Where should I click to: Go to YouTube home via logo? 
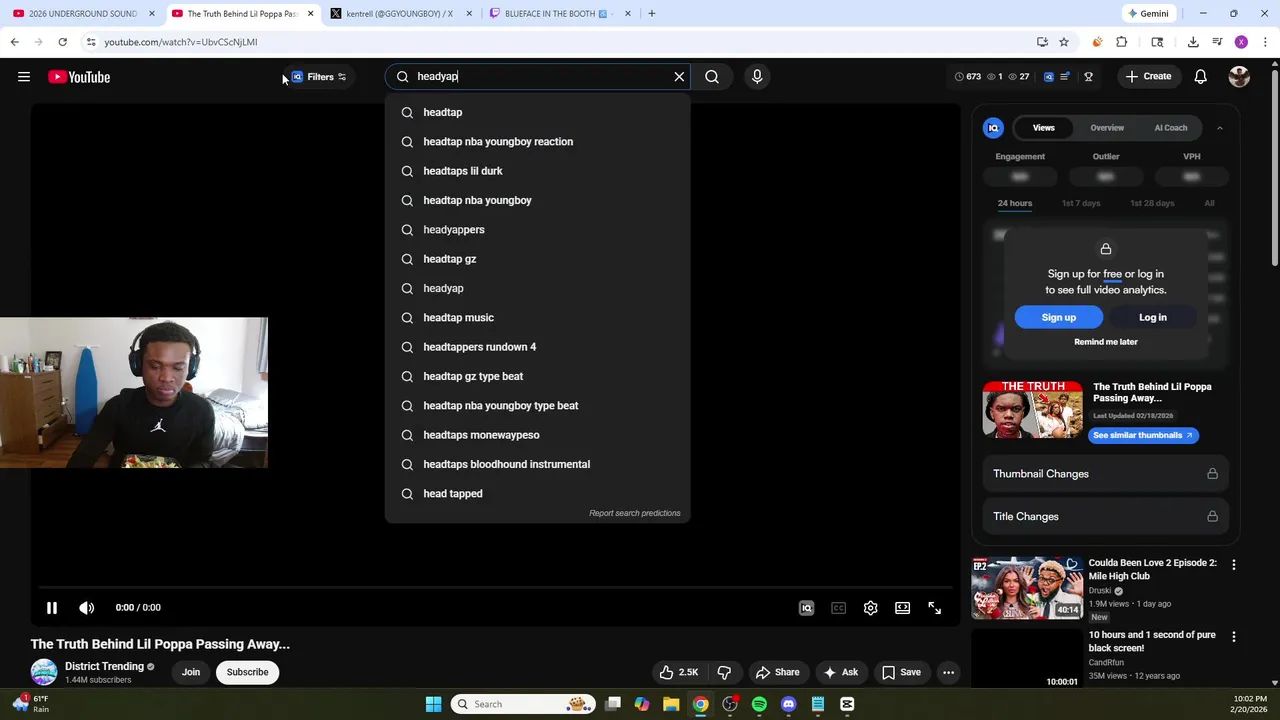pyautogui.click(x=79, y=77)
